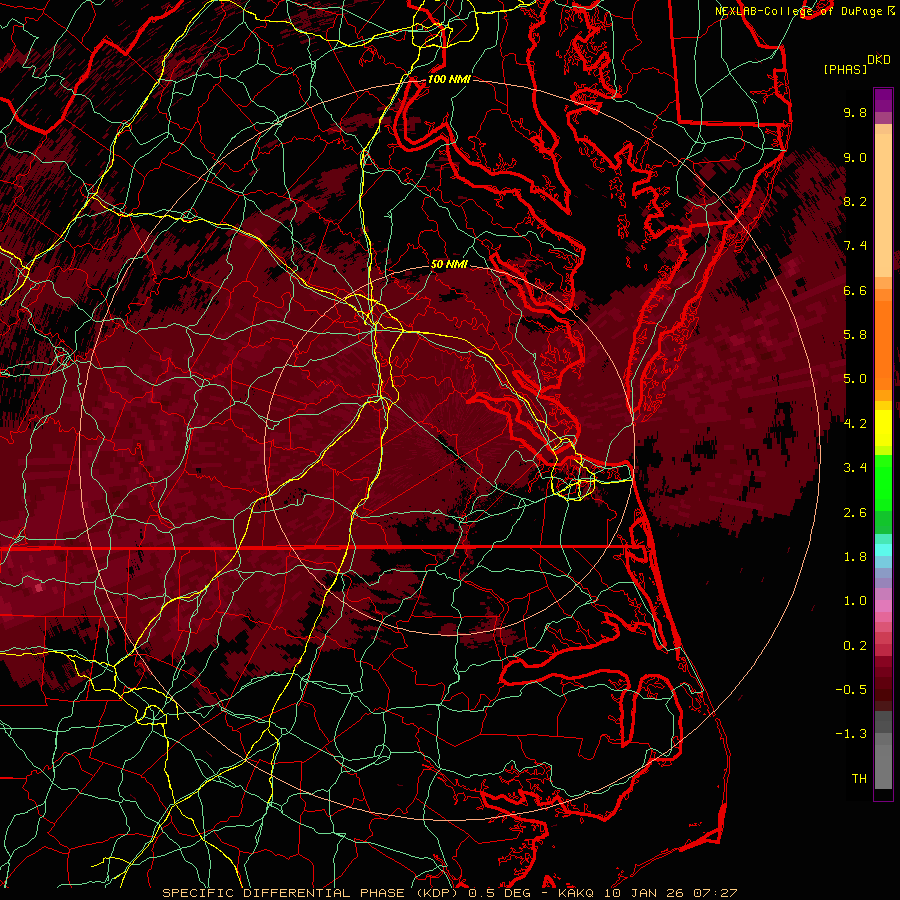Click the DKD product code label
Image resolution: width=900 pixels, height=900 pixels.
(x=878, y=60)
